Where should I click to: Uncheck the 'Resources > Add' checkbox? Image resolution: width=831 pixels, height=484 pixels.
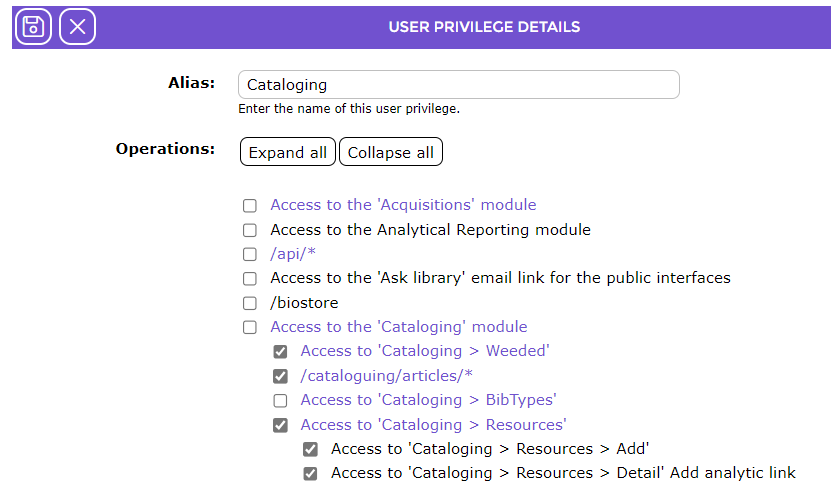coord(311,450)
